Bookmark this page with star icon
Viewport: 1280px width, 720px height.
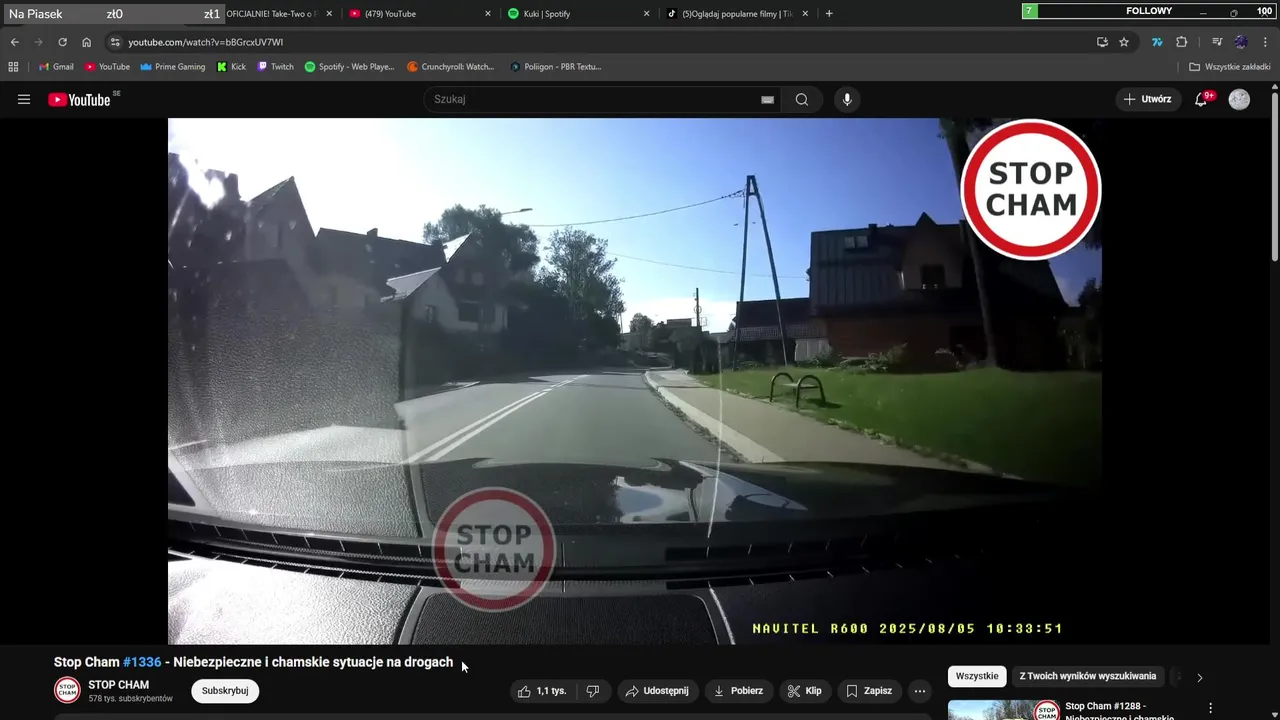[x=1124, y=42]
